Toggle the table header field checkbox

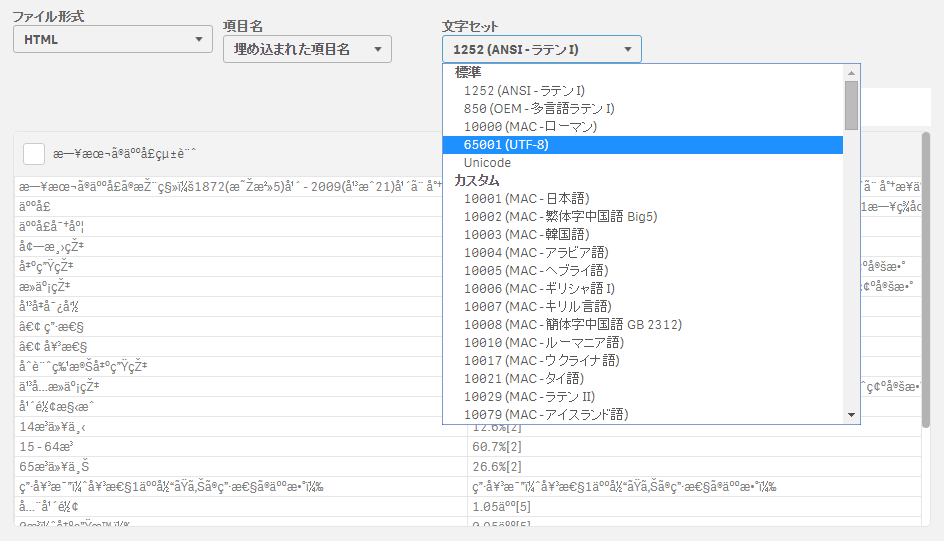(x=34, y=153)
